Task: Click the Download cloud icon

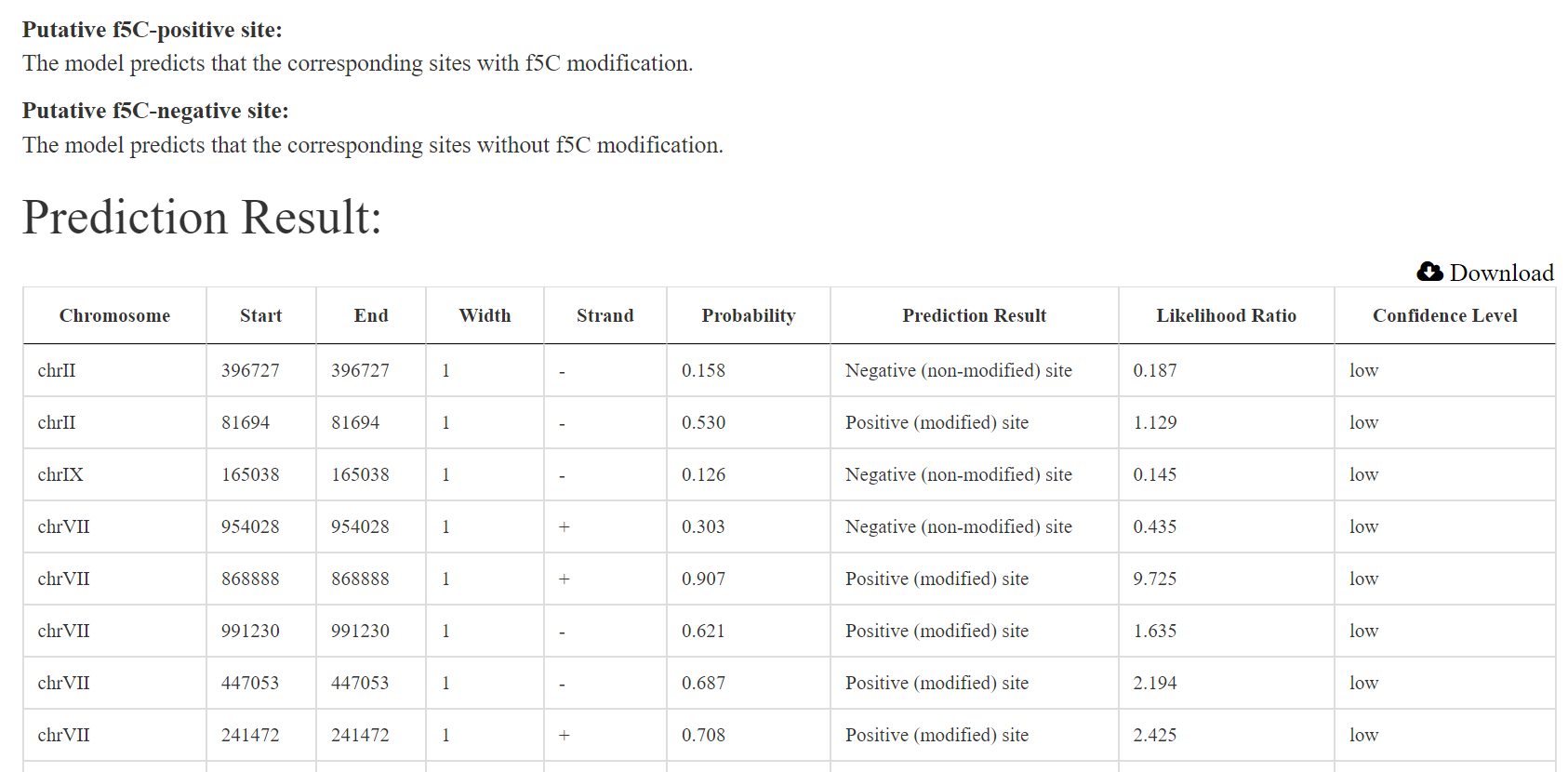Action: pos(1429,272)
